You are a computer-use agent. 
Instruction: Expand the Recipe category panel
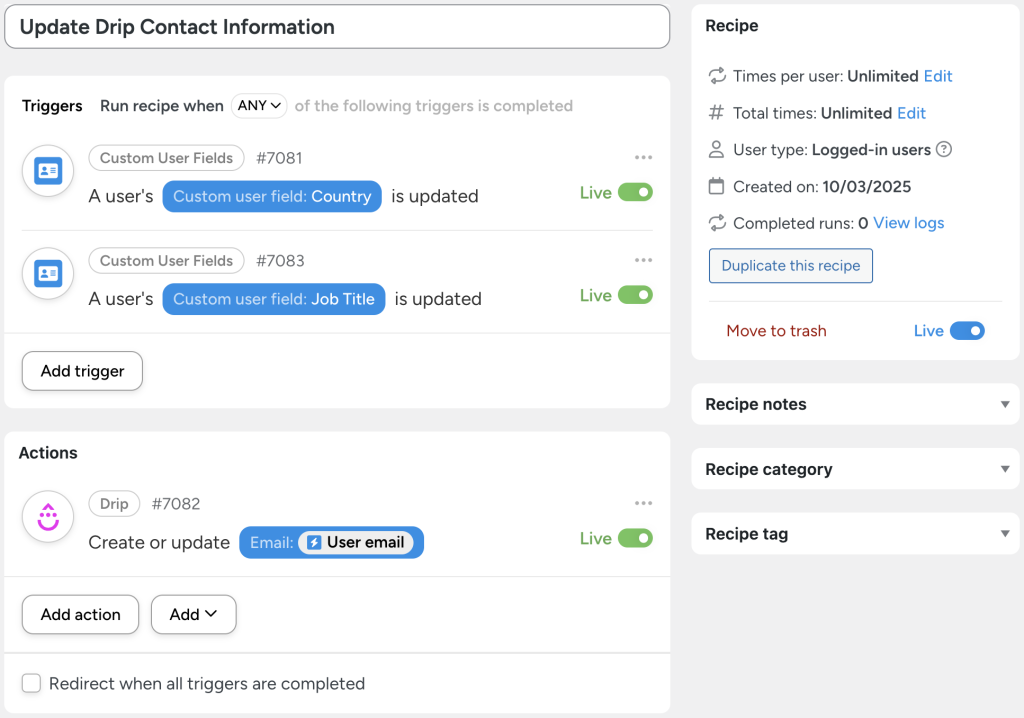[855, 469]
